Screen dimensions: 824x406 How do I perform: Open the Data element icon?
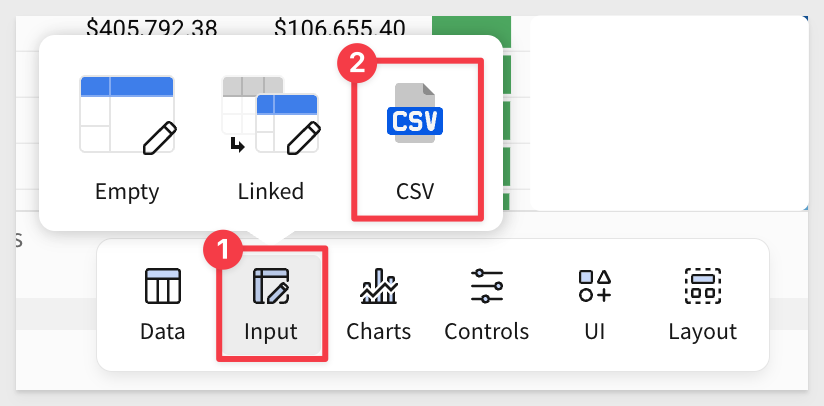[x=163, y=286]
